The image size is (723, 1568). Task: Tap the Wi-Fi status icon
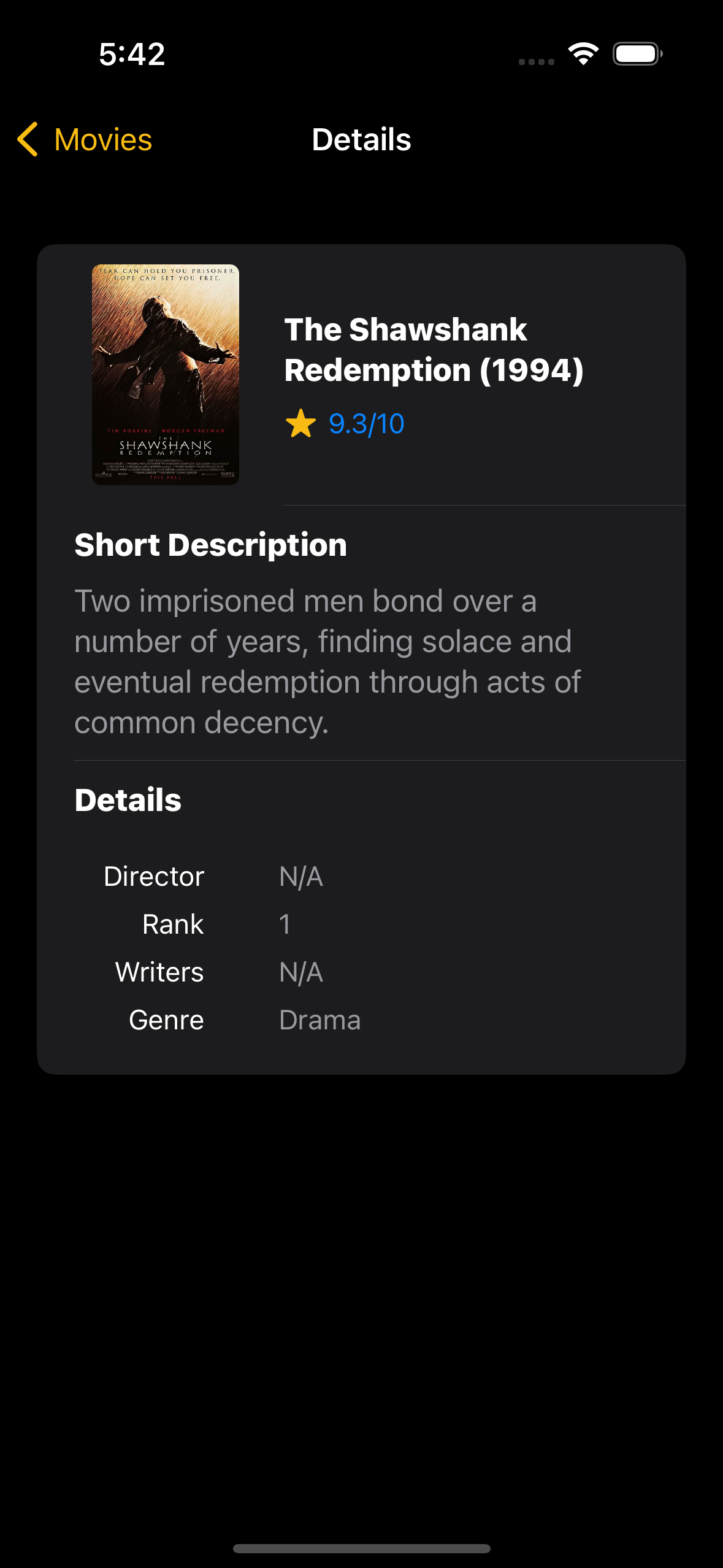[x=583, y=54]
